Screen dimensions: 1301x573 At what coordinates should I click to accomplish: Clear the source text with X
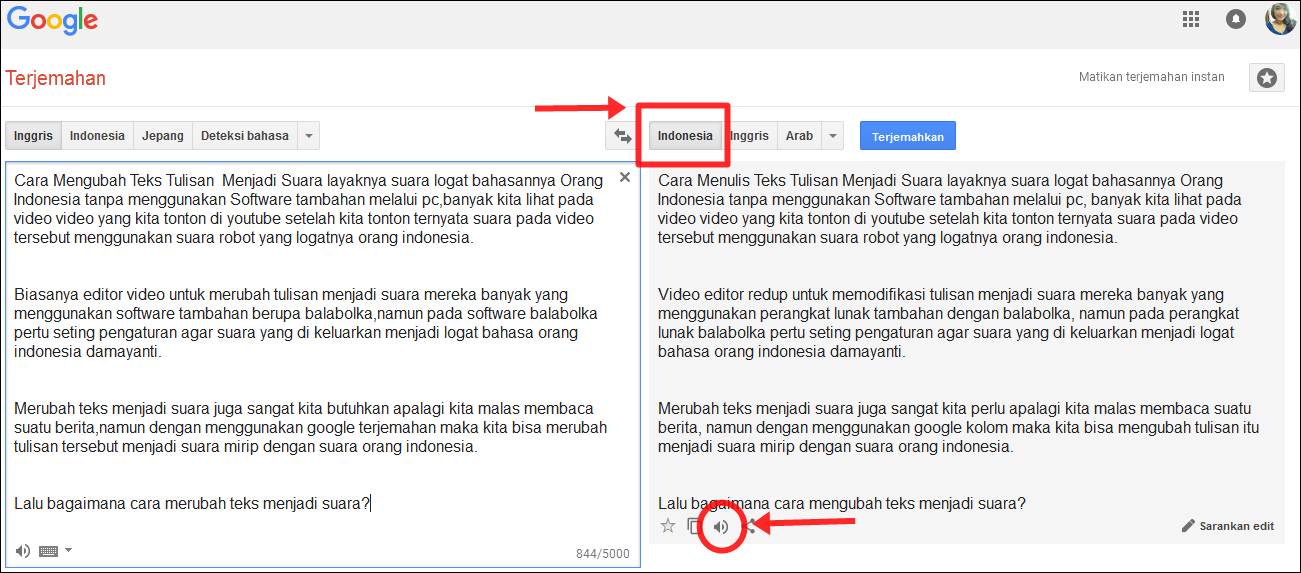(625, 177)
